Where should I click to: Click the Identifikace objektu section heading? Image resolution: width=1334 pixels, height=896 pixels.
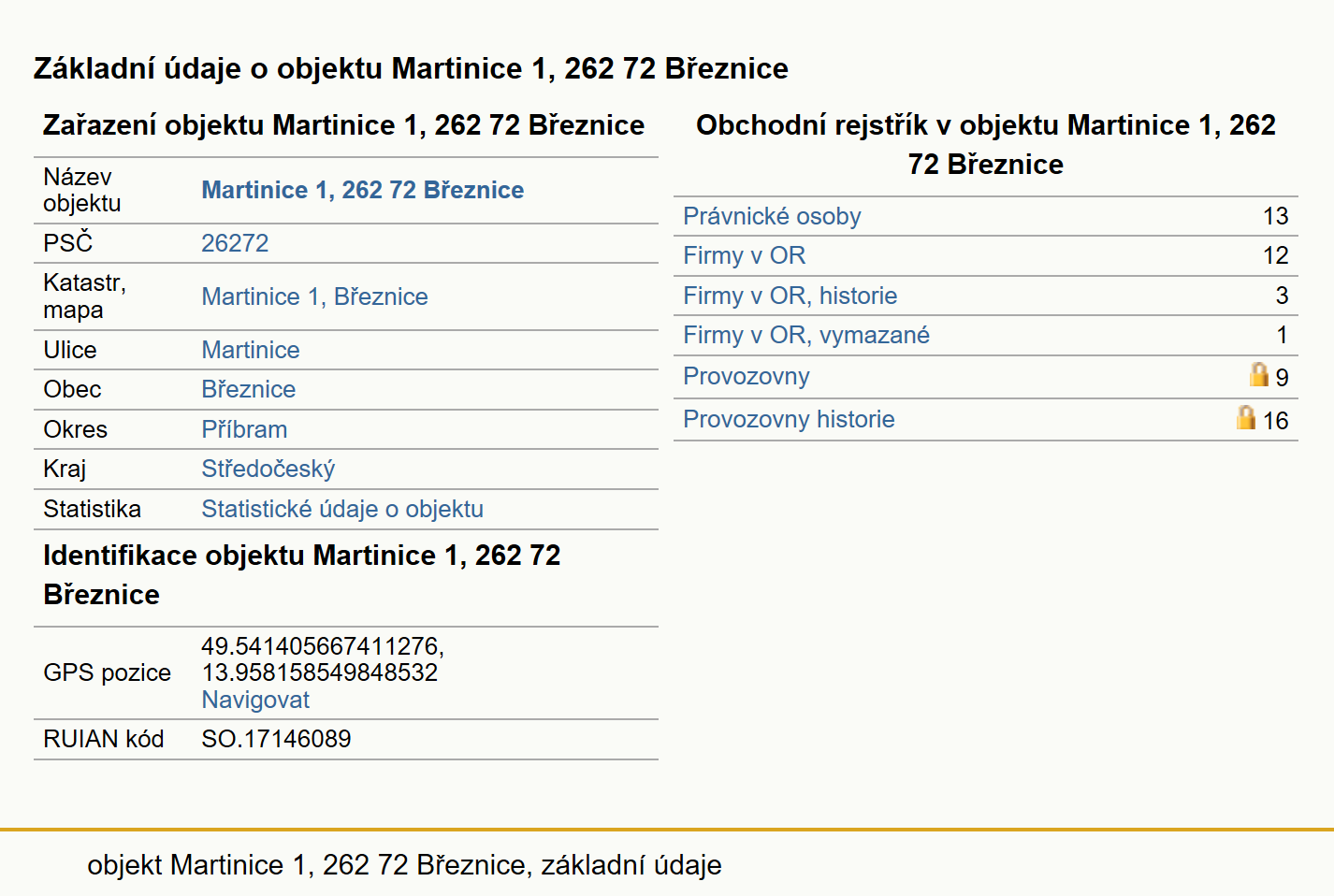click(301, 575)
